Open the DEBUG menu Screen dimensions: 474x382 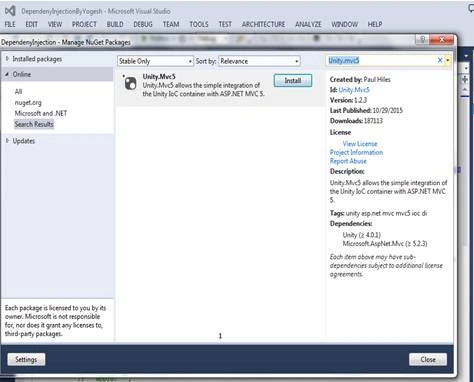pos(143,24)
